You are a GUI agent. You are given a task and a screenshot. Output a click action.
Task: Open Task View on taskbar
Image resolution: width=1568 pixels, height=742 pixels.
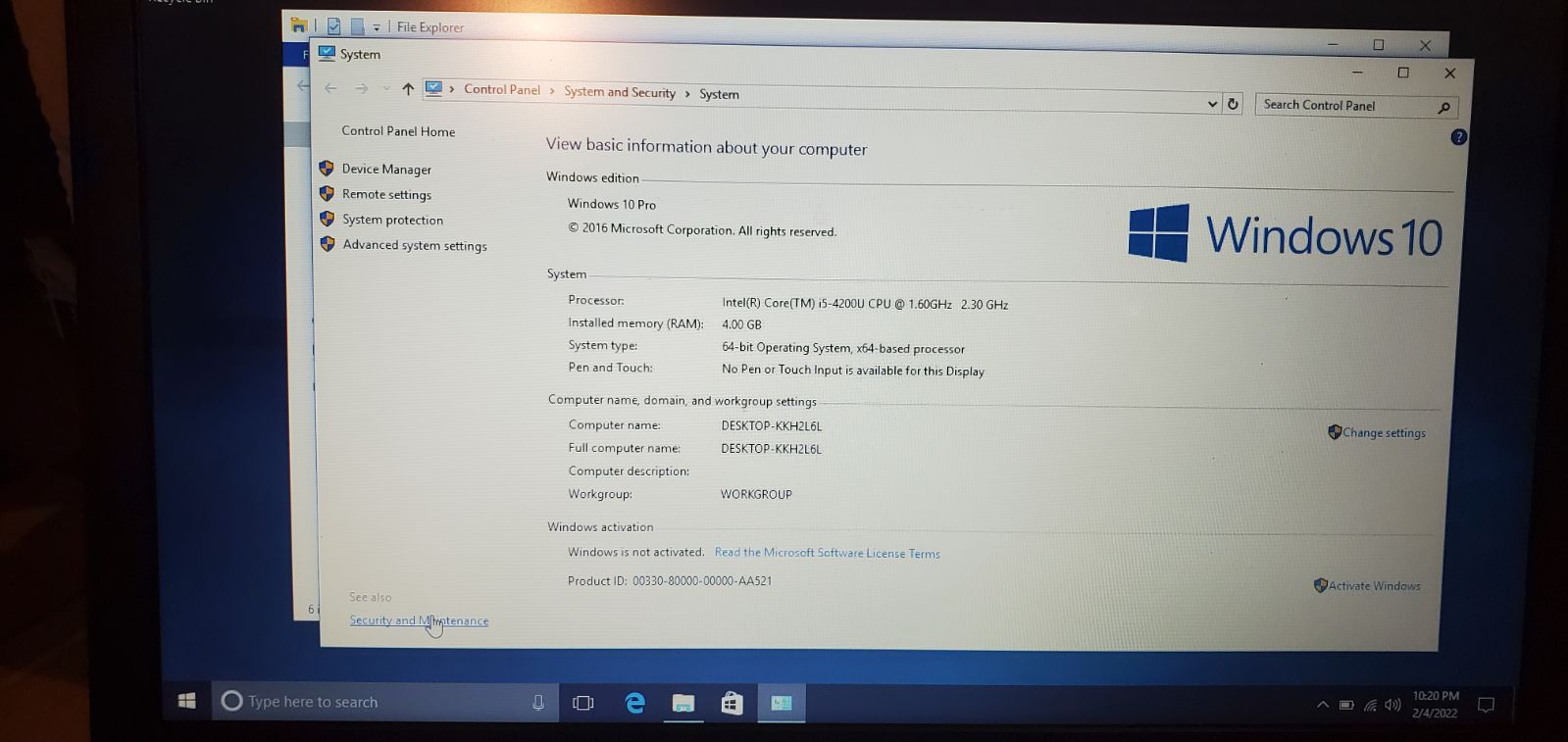(583, 703)
